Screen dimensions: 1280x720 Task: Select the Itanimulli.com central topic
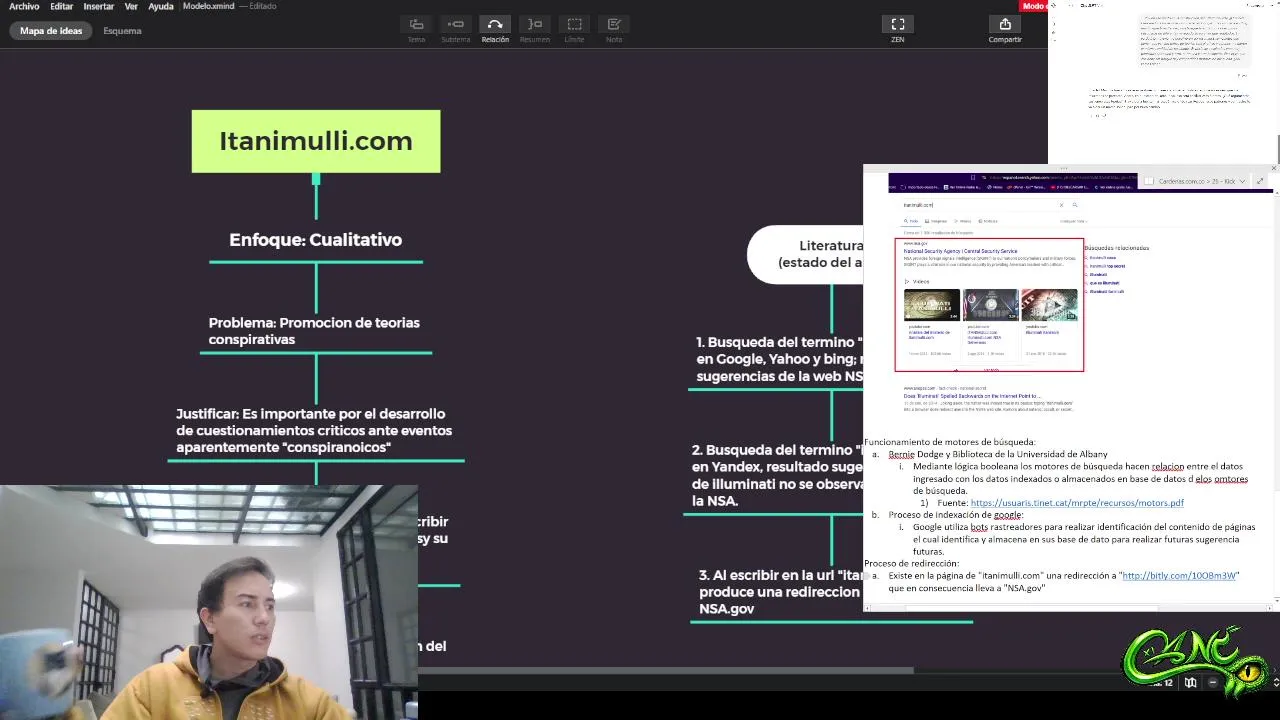316,141
